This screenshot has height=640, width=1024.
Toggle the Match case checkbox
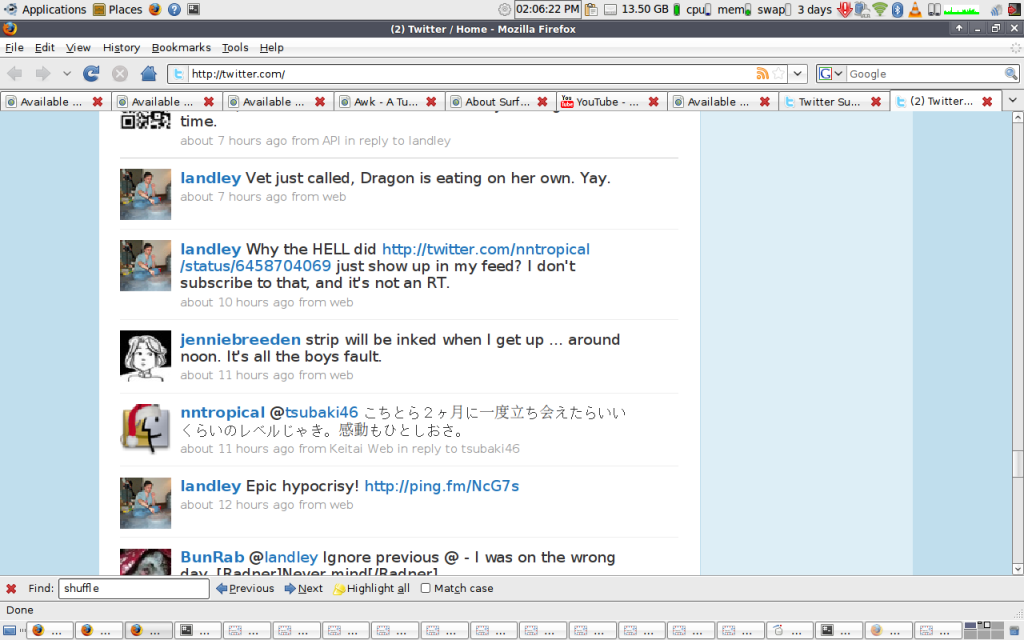tap(426, 589)
